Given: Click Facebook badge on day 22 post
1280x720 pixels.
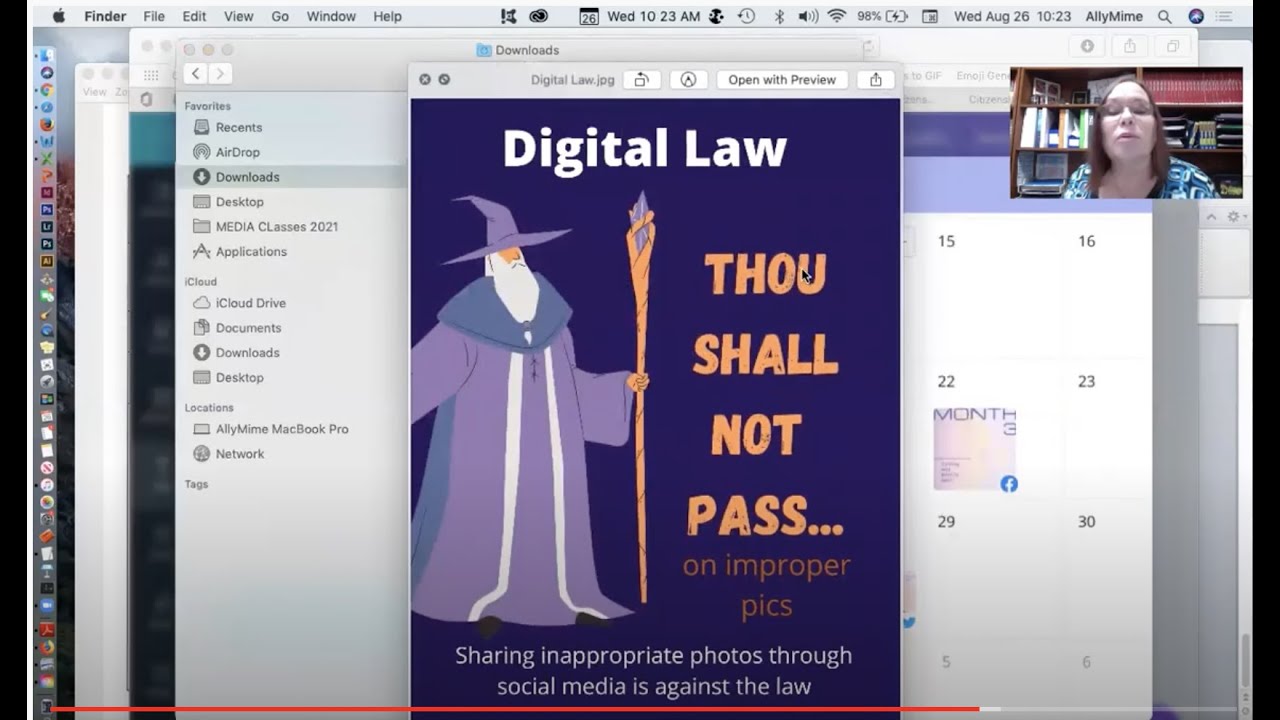Looking at the screenshot, I should 1008,483.
